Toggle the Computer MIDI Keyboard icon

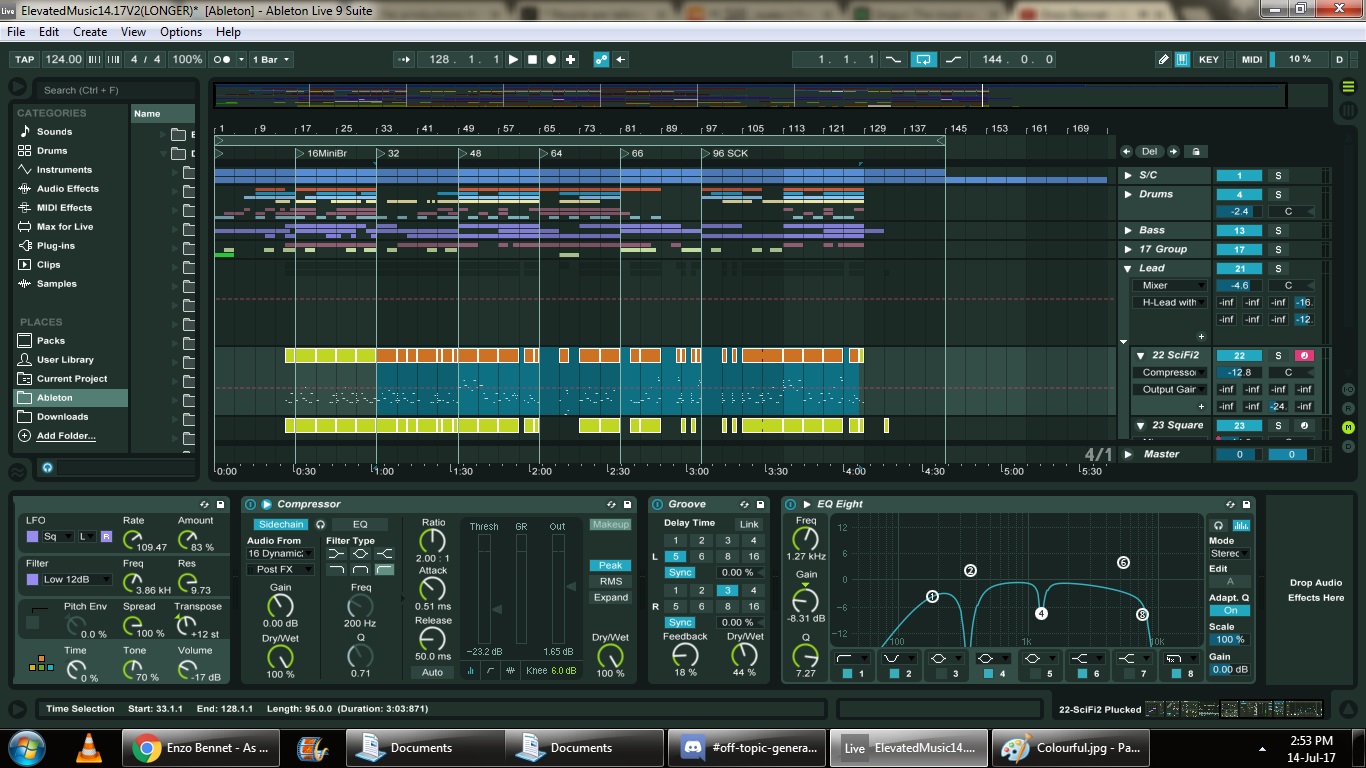click(1182, 59)
